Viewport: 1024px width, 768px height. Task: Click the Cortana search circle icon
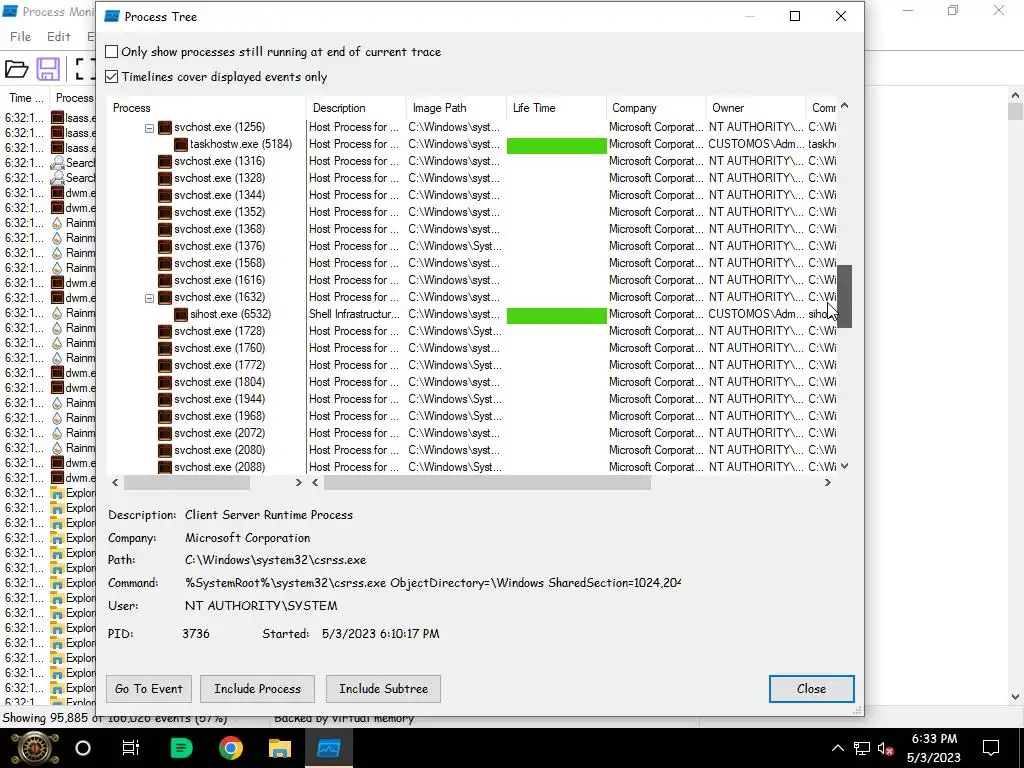click(83, 748)
